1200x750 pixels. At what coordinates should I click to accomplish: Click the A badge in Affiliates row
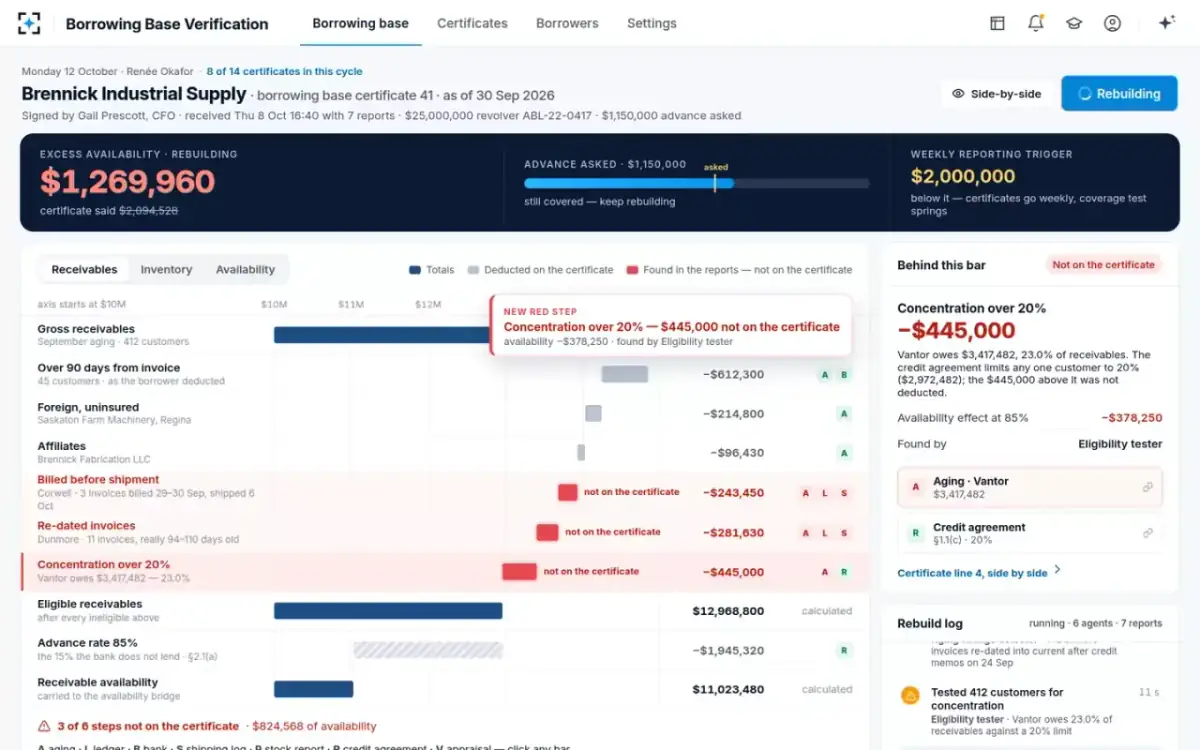click(x=844, y=453)
